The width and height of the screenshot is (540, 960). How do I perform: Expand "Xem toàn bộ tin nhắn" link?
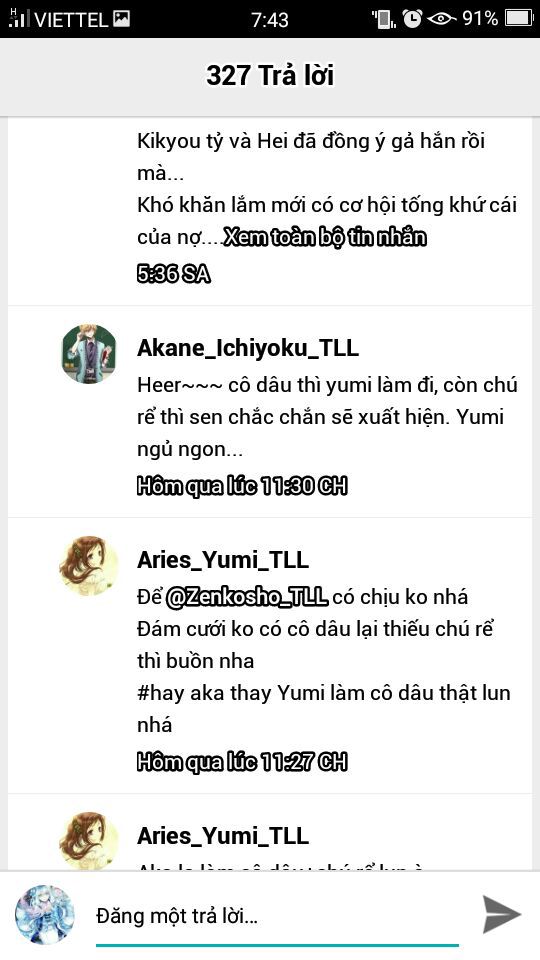(x=324, y=238)
